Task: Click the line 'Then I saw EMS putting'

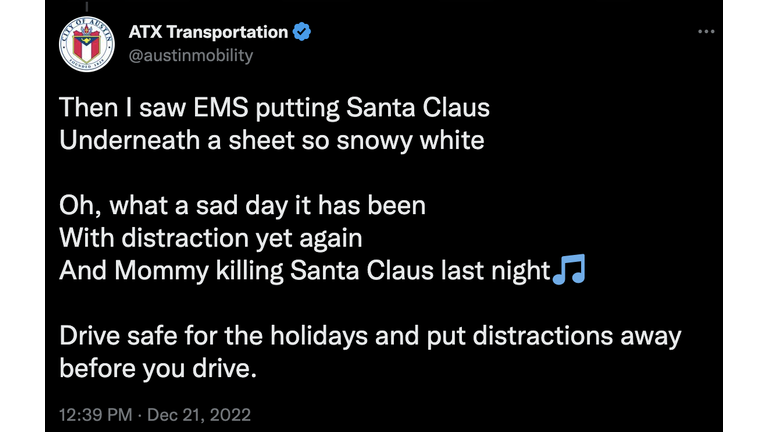Action: pos(274,108)
